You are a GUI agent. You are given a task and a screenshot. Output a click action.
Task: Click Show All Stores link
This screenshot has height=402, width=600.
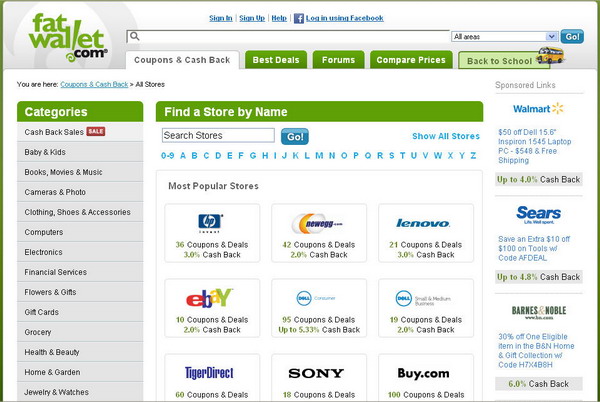point(446,136)
